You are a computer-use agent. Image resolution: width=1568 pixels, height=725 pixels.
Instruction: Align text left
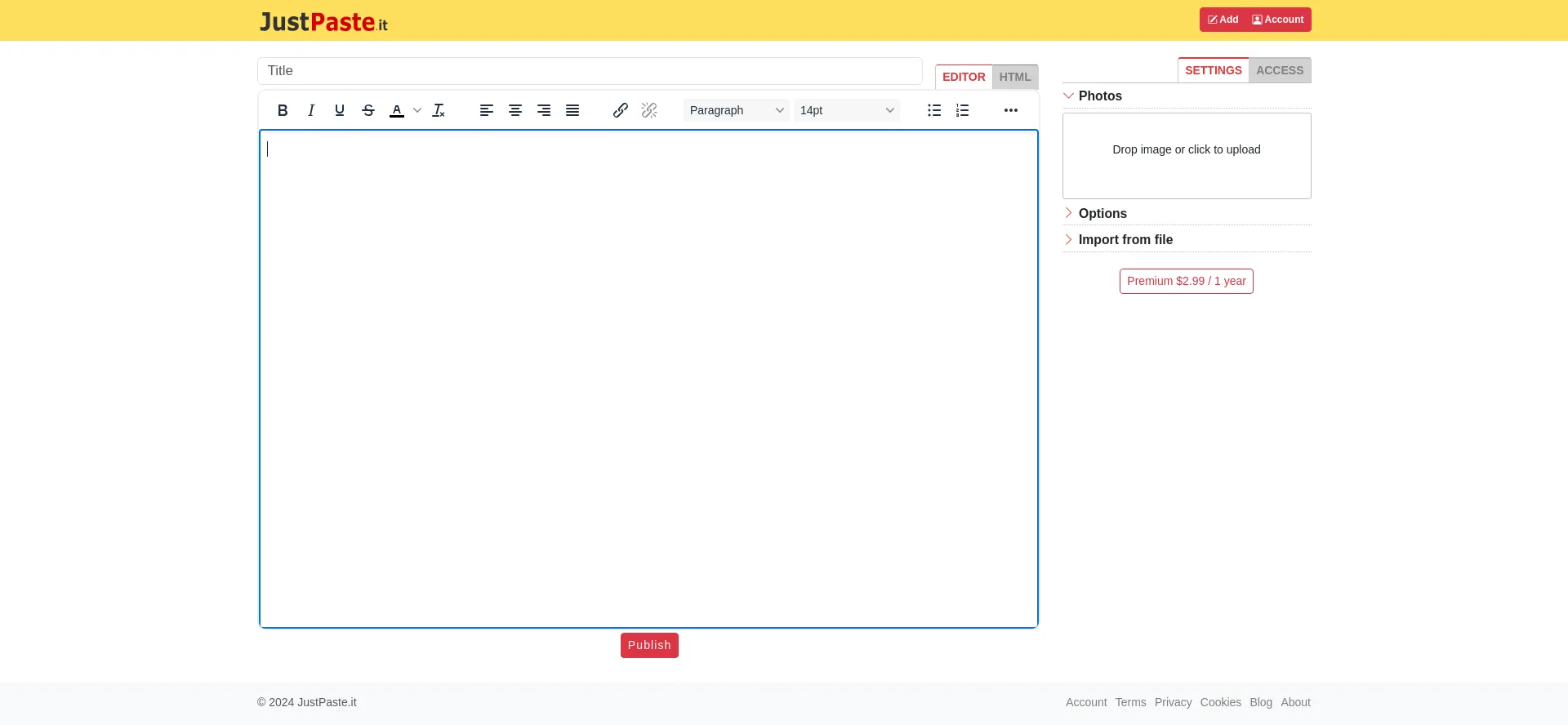tap(487, 110)
